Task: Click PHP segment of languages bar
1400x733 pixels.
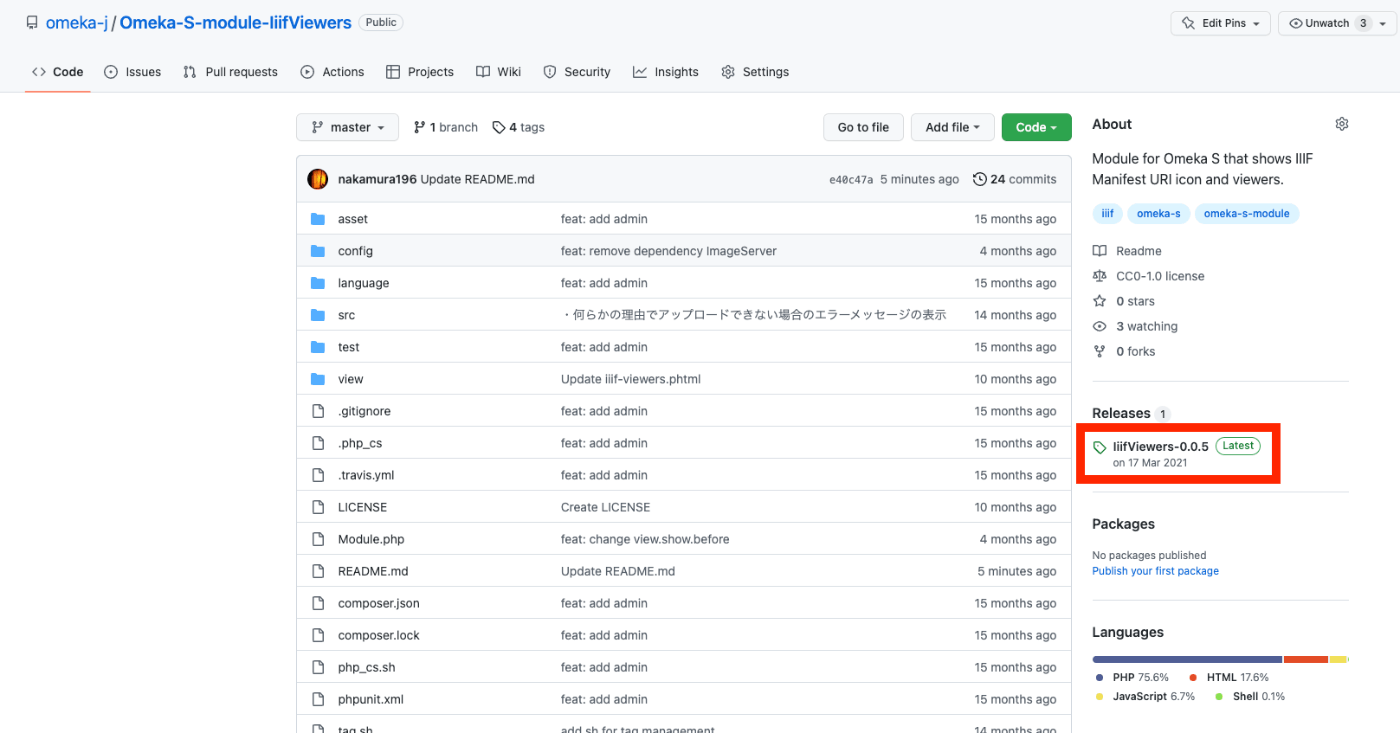Action: (x=1187, y=659)
